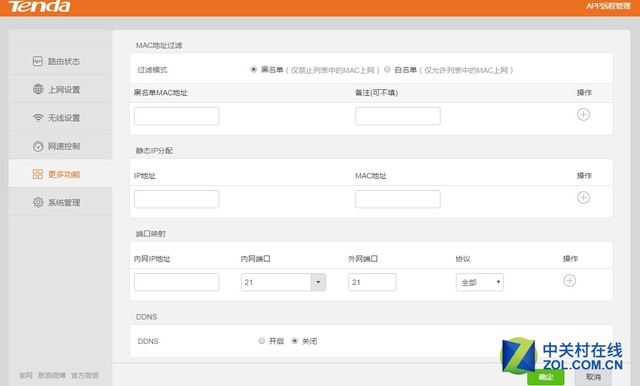Focus the static MAC地址 input field

coord(398,199)
